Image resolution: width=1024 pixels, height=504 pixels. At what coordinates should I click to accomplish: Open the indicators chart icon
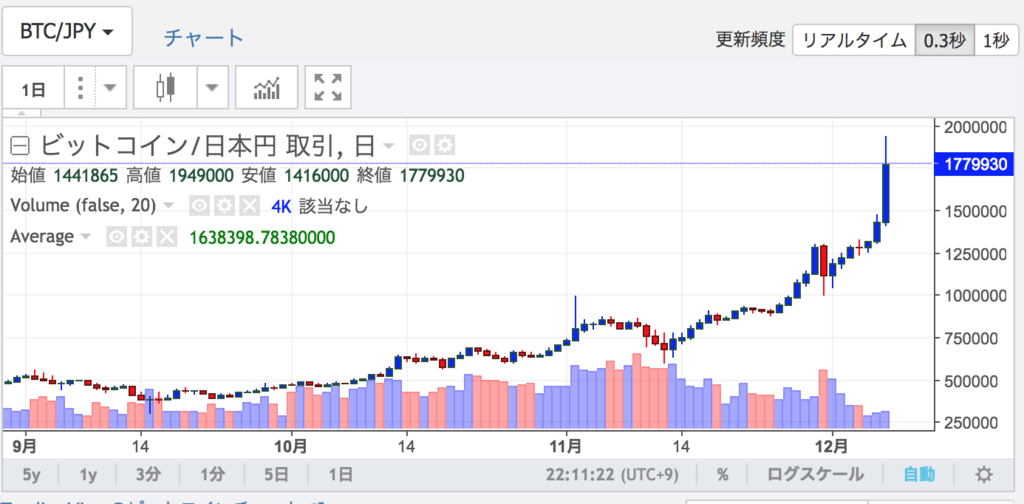click(x=266, y=87)
